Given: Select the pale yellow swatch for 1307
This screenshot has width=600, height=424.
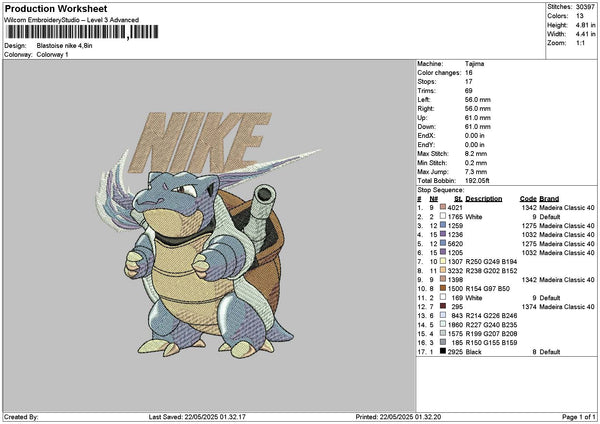Looking at the screenshot, I should (x=443, y=261).
